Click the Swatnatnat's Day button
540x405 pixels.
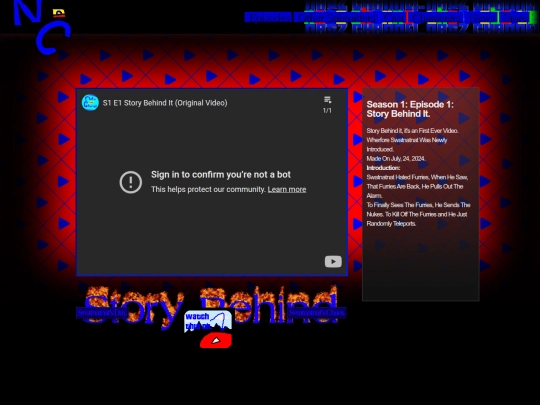pyautogui.click(x=102, y=313)
